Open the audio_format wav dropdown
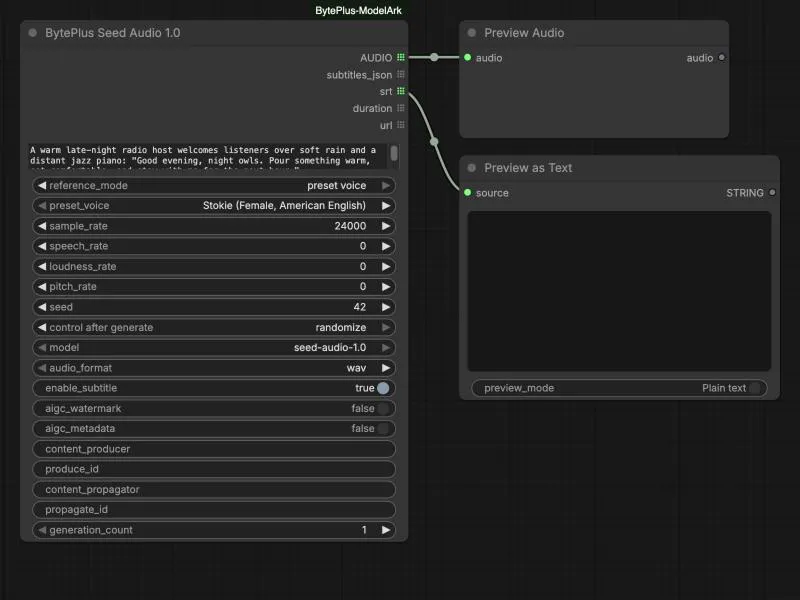800x600 pixels. point(214,368)
